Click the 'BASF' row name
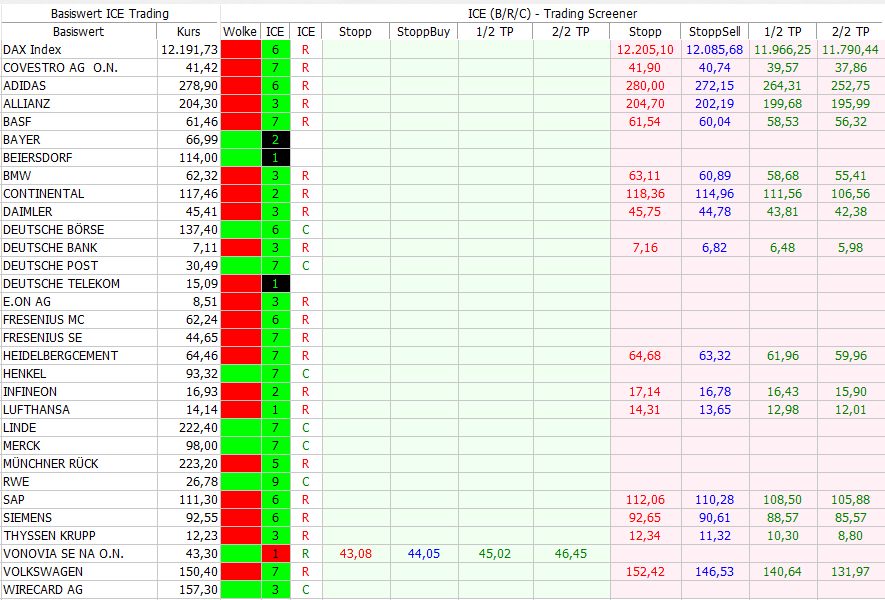This screenshot has height=600, width=885. [x=17, y=122]
